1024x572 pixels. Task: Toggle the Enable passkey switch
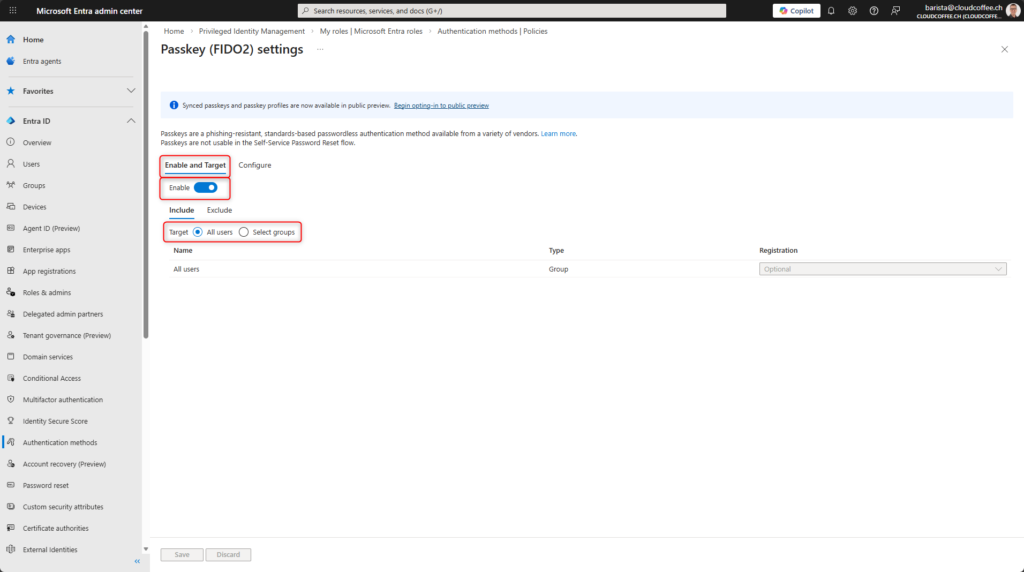tap(205, 187)
